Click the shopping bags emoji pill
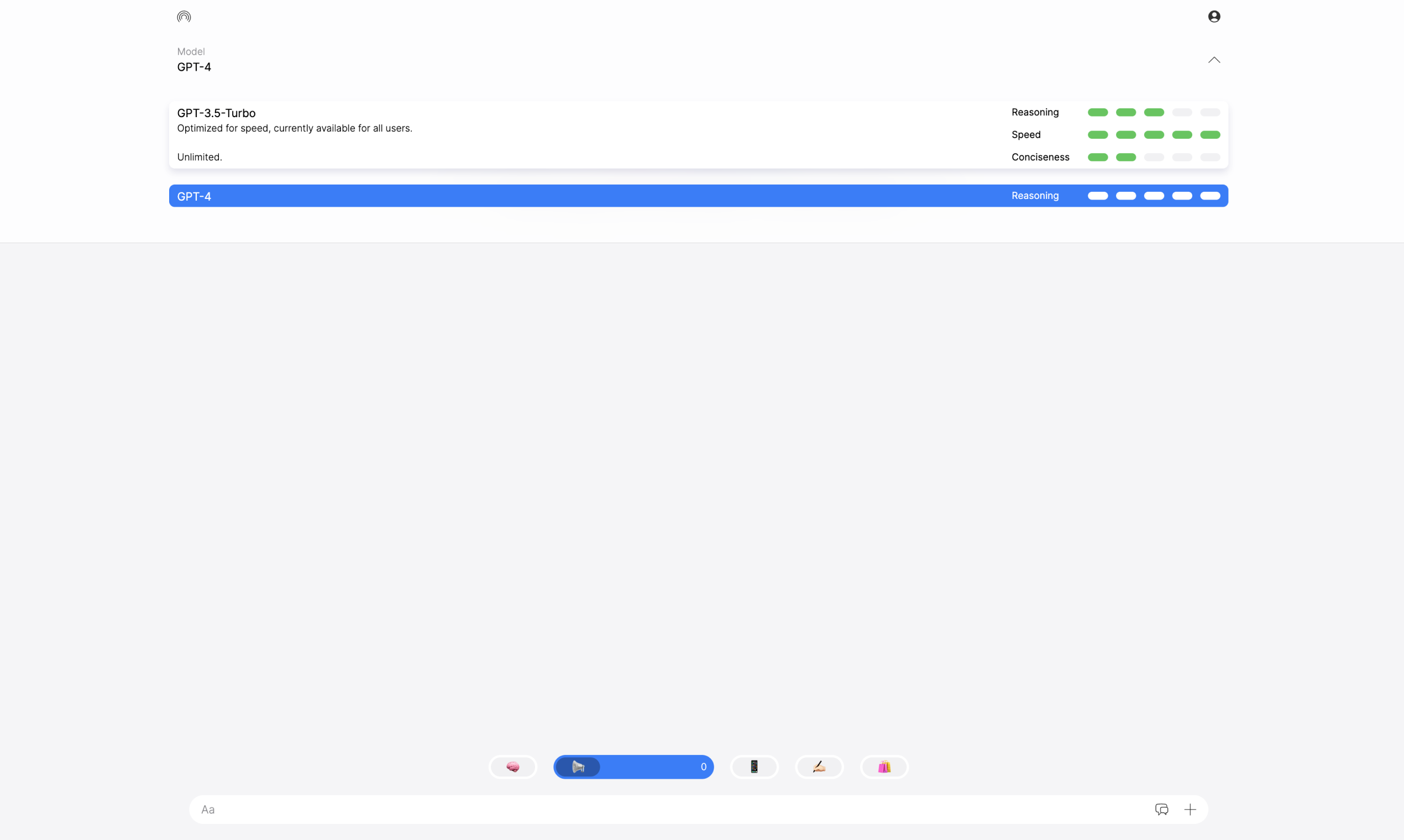The height and width of the screenshot is (840, 1404). [x=884, y=767]
